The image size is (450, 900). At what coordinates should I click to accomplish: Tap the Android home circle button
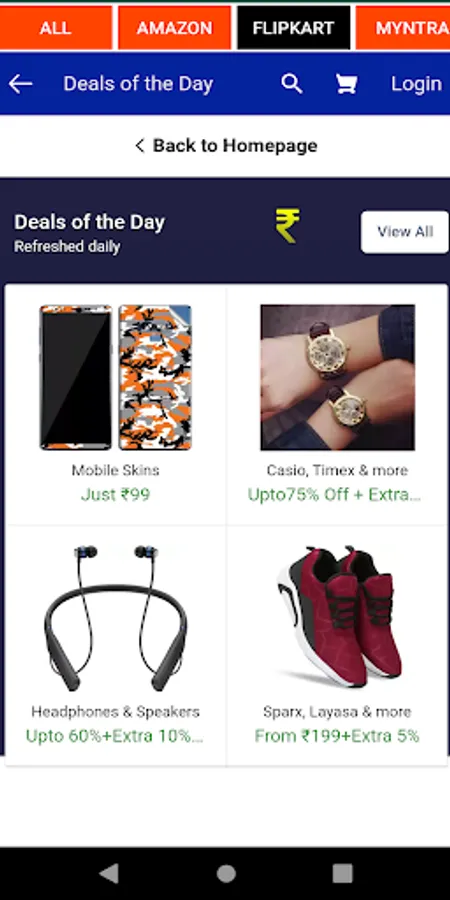coord(226,874)
